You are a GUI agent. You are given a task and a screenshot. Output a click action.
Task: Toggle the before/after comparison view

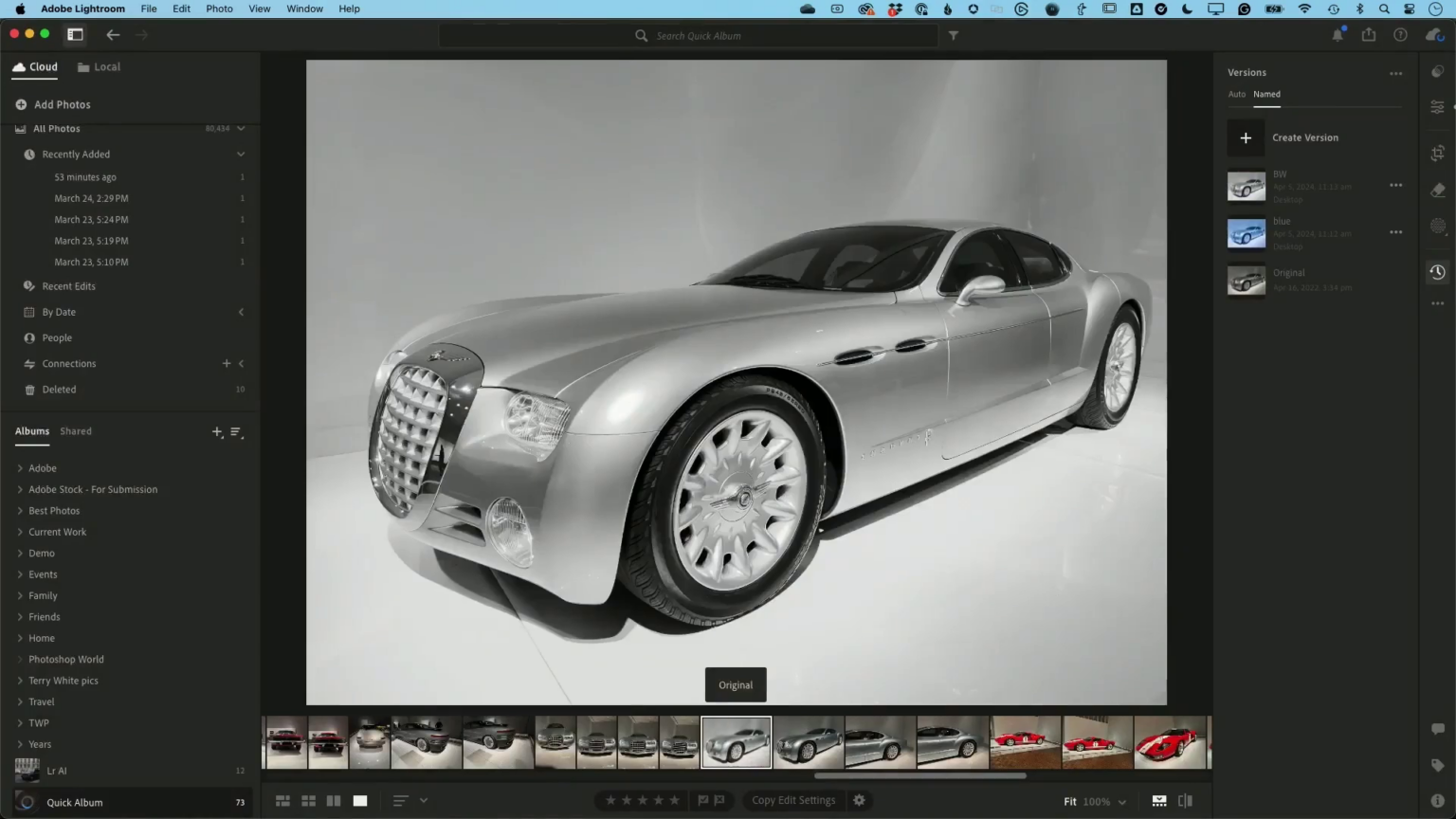[1184, 800]
